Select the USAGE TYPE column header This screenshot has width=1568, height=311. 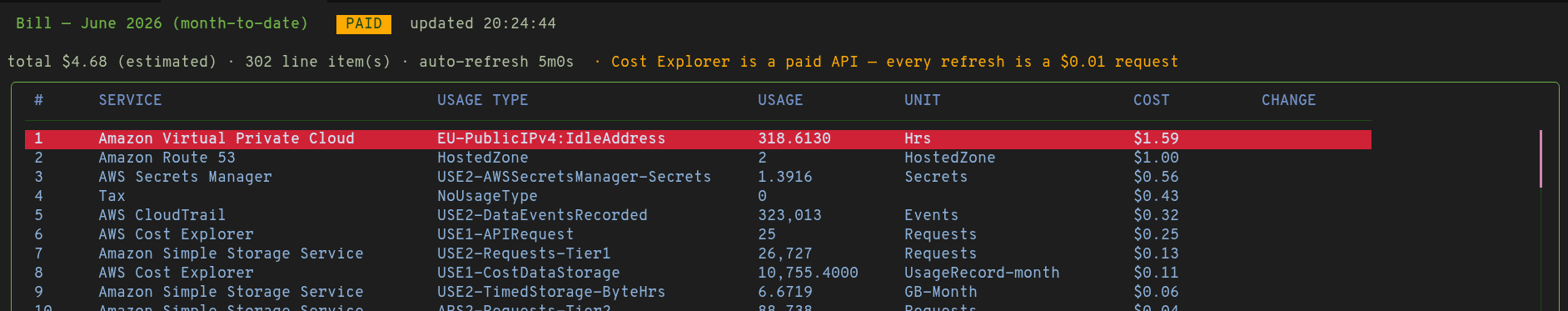(x=483, y=100)
